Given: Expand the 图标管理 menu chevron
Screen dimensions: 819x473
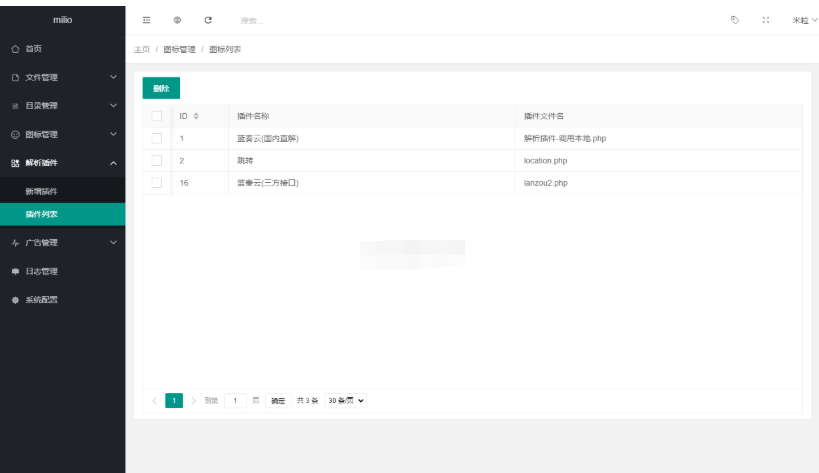Looking at the screenshot, I should pos(113,134).
